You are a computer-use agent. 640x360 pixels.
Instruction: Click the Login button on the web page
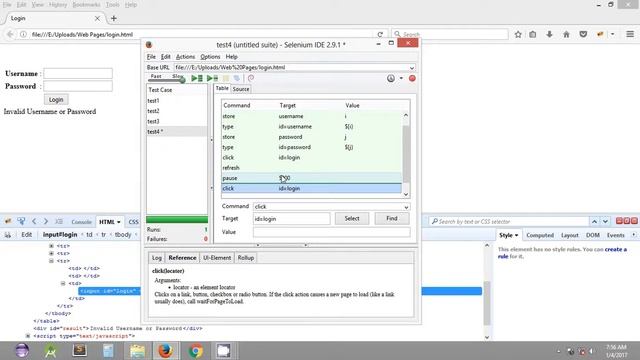click(x=56, y=100)
